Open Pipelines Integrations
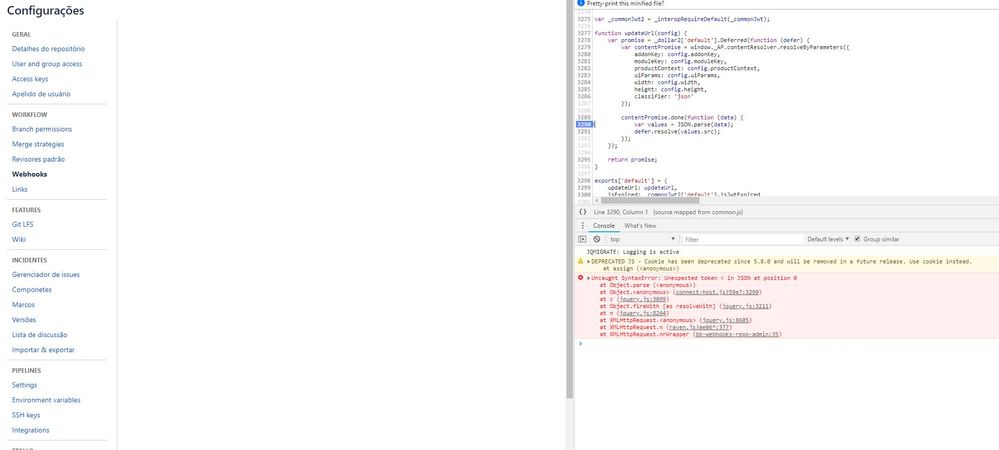999x450 pixels. 31,430
